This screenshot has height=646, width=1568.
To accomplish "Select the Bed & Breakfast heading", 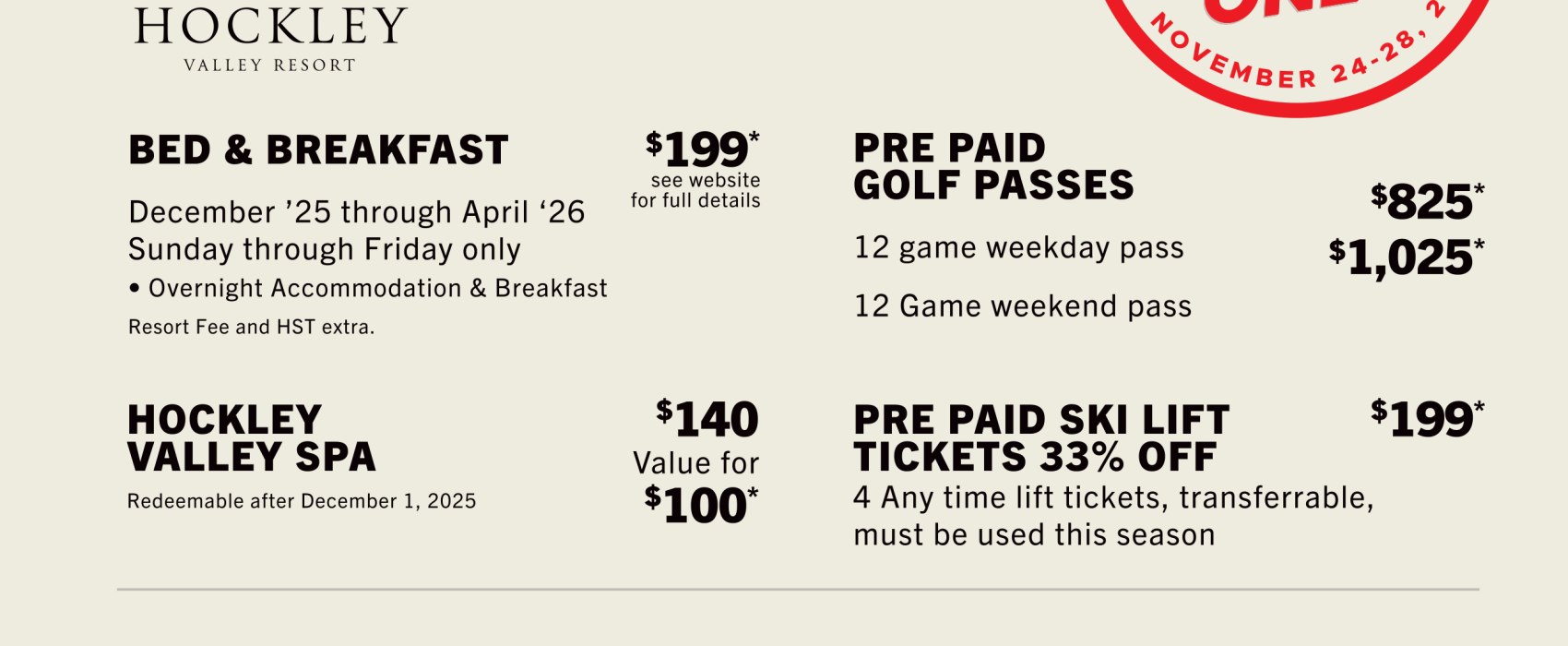I will pos(318,150).
